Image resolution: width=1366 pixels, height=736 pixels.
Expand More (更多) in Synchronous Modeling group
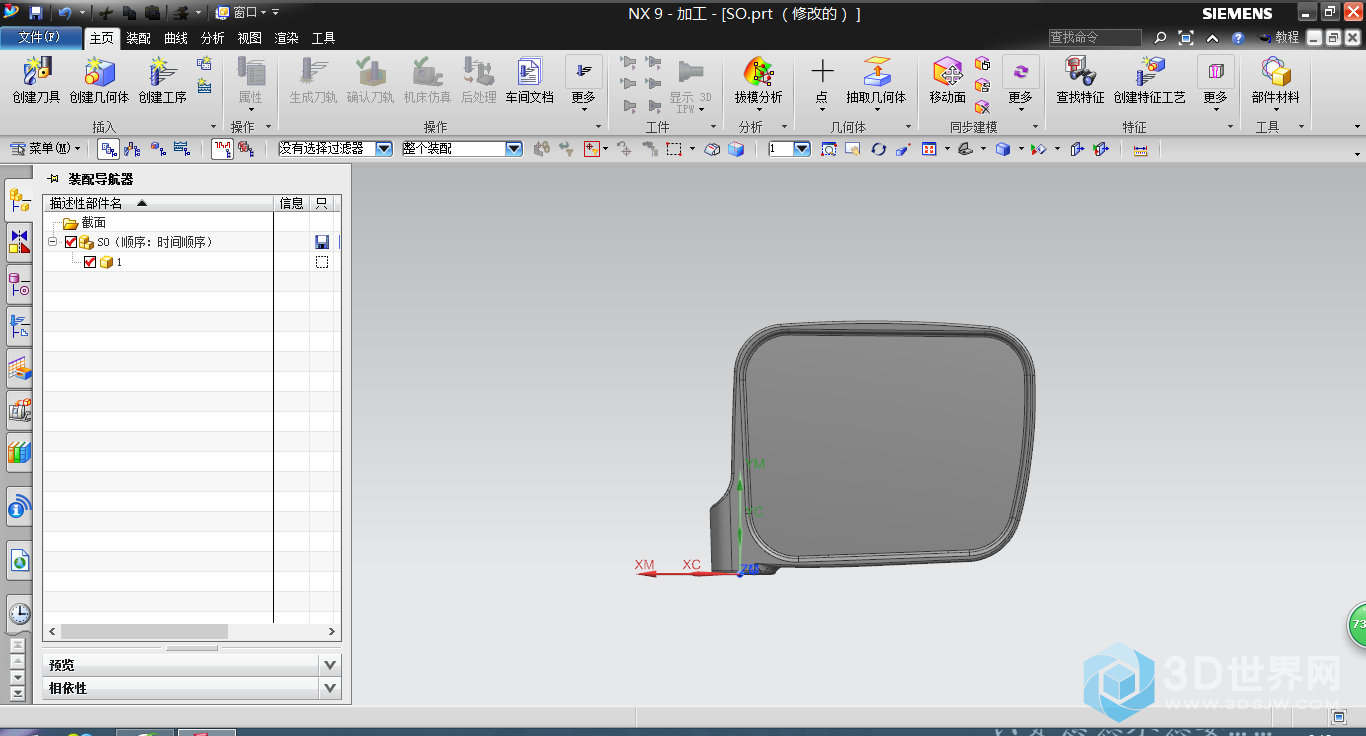pos(1020,83)
